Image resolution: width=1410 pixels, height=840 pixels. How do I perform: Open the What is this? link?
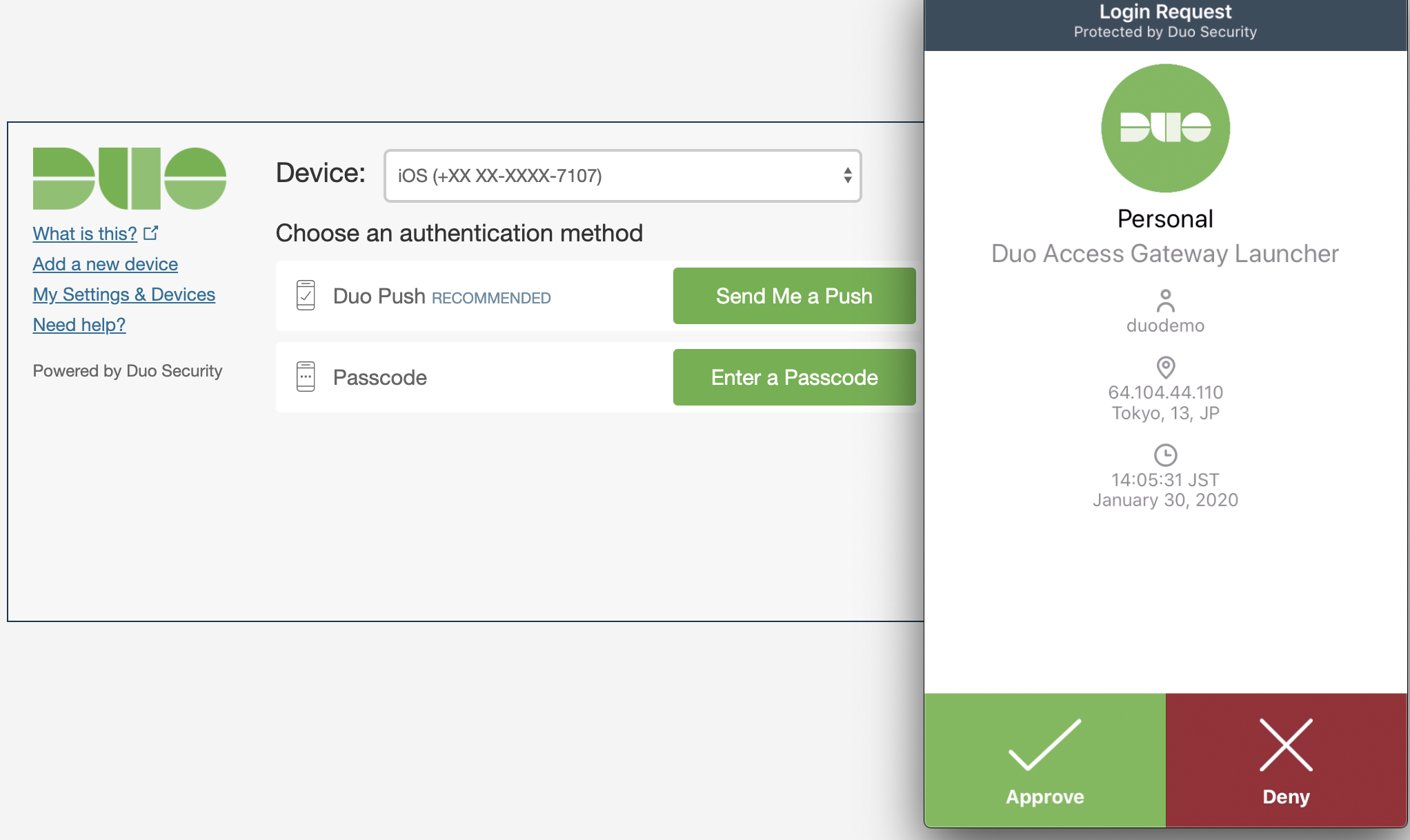coord(85,234)
